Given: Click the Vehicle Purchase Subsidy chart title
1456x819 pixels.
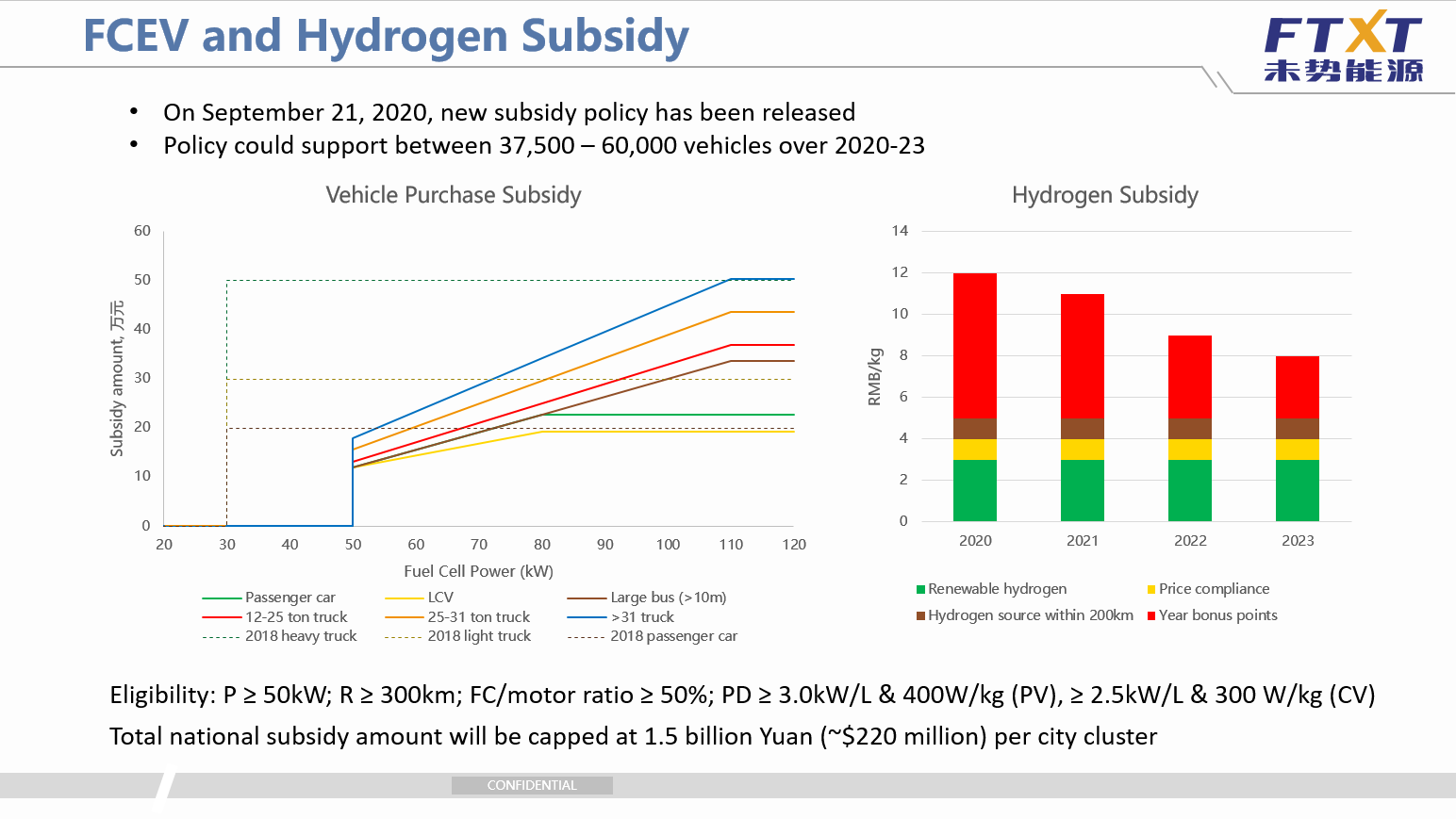Looking at the screenshot, I should [x=454, y=195].
